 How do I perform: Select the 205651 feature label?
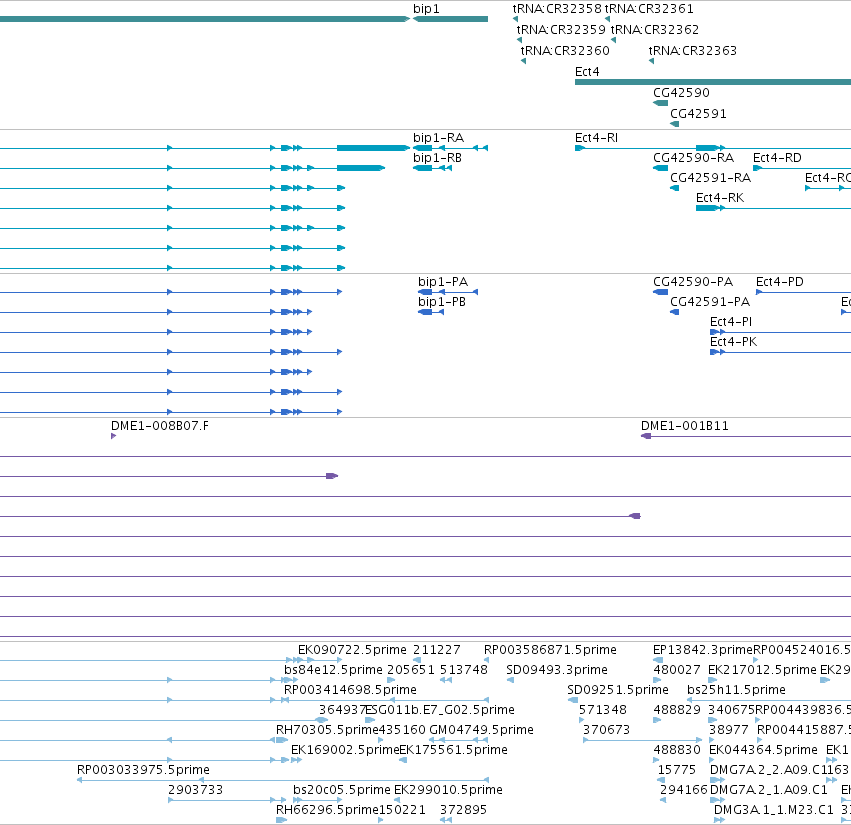[410, 670]
